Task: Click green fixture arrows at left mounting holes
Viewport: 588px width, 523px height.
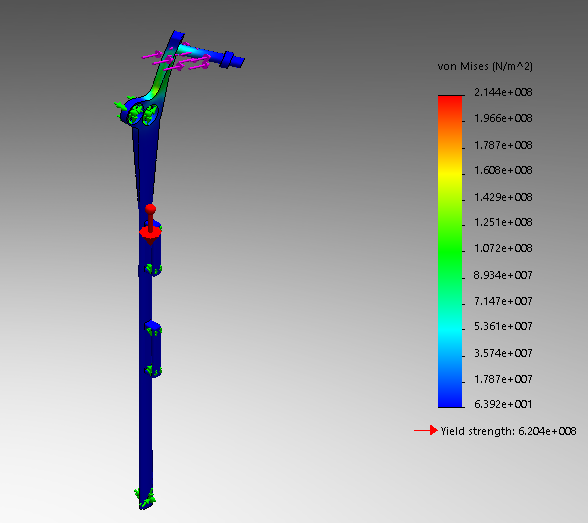Action: (x=136, y=111)
